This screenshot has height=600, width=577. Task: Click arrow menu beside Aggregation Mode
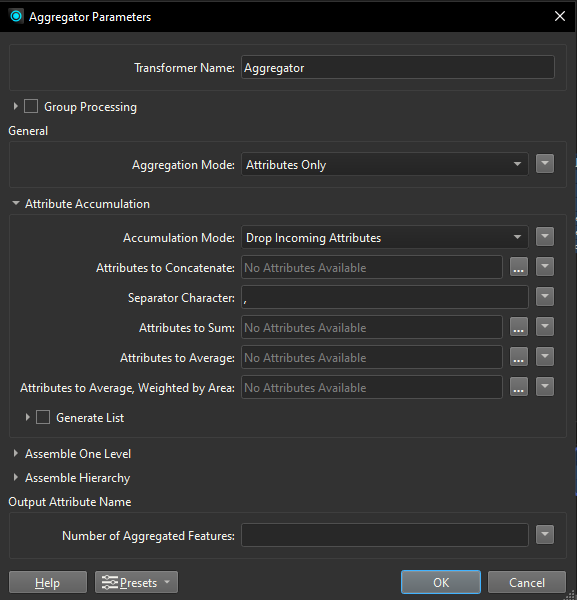[545, 164]
